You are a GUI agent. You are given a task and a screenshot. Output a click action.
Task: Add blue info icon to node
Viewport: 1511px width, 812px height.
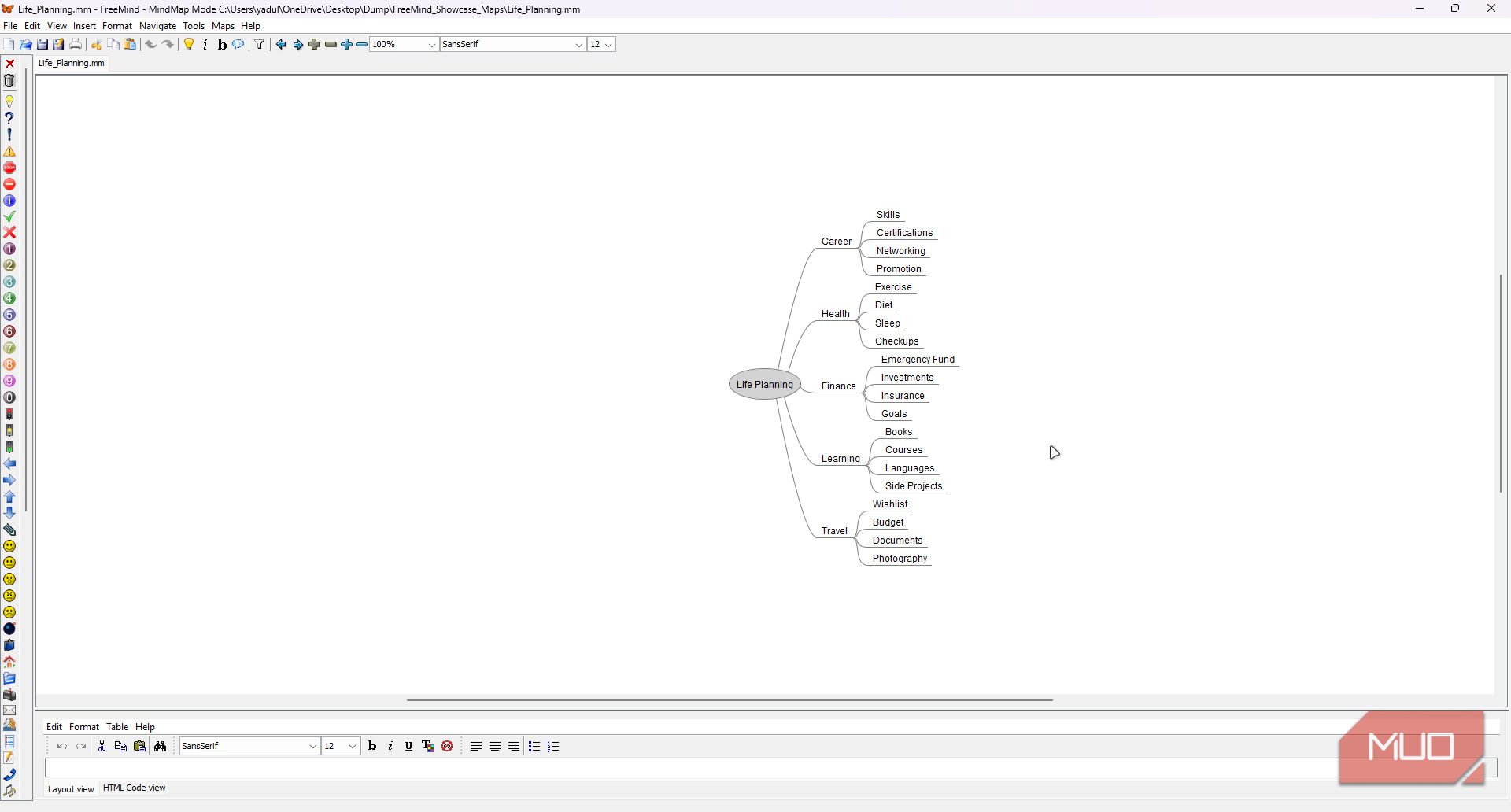(x=9, y=201)
